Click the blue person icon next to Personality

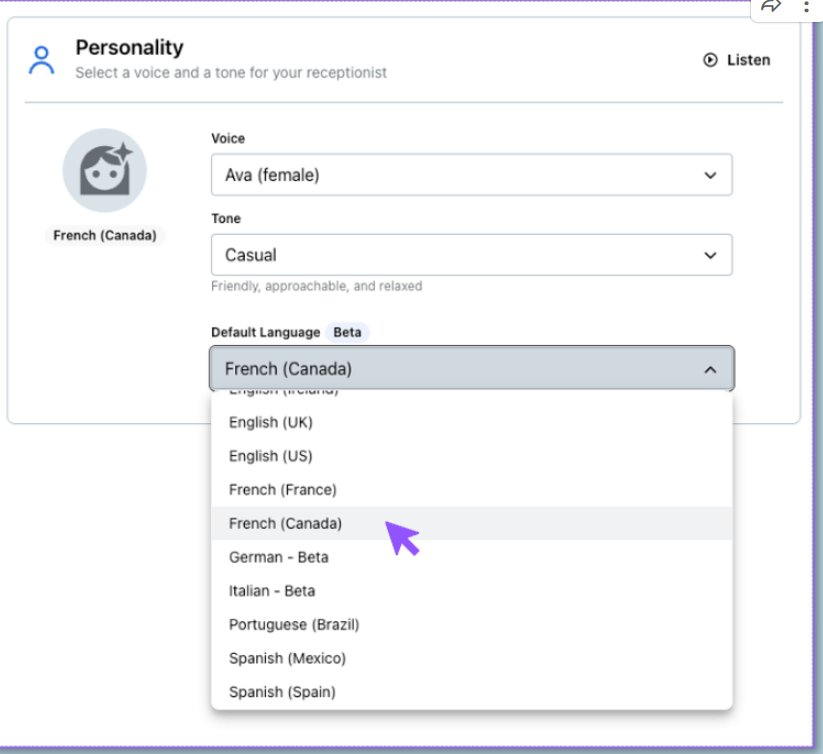point(41,58)
